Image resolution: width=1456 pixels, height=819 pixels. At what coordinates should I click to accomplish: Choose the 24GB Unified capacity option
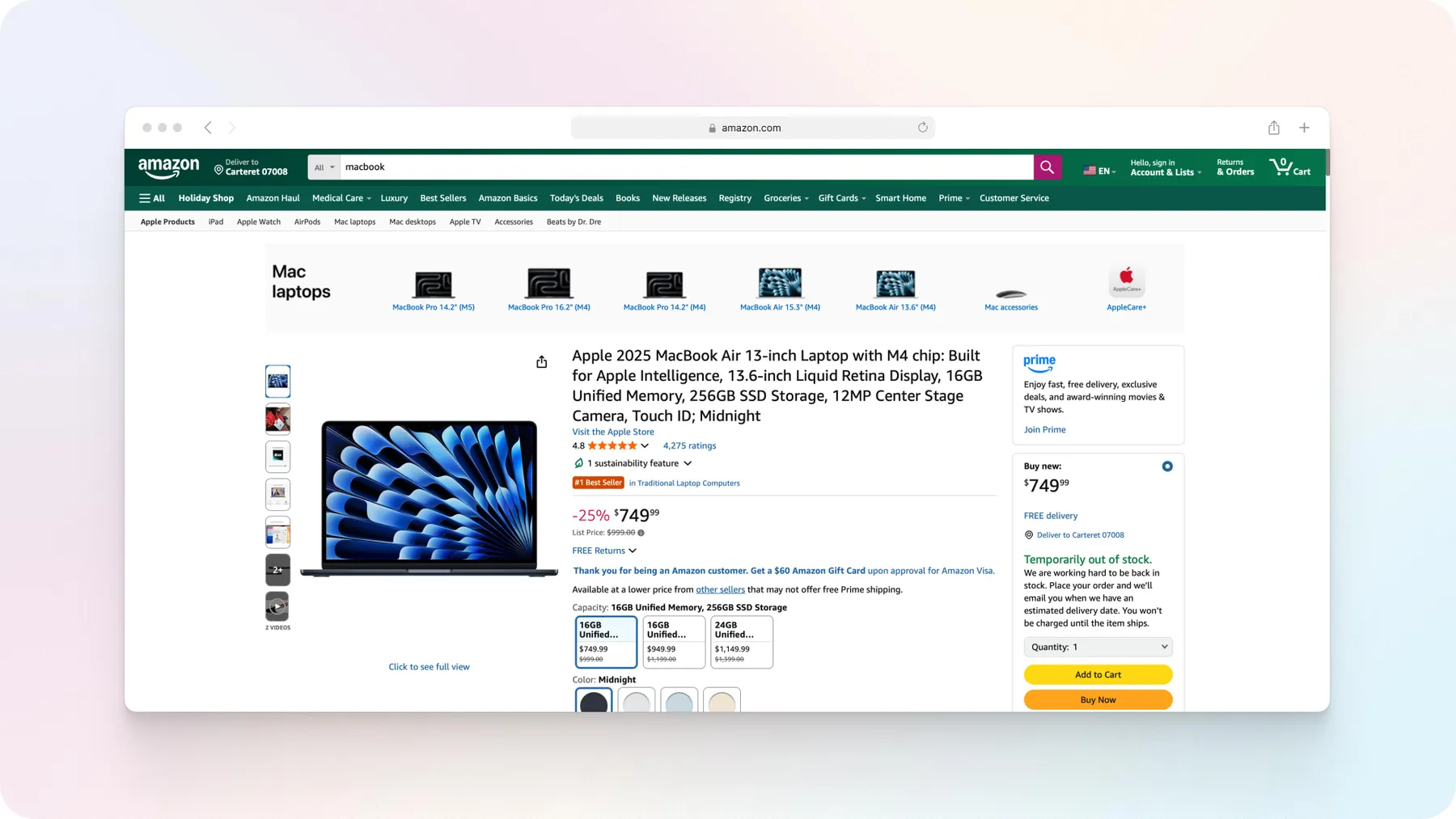[x=740, y=641]
